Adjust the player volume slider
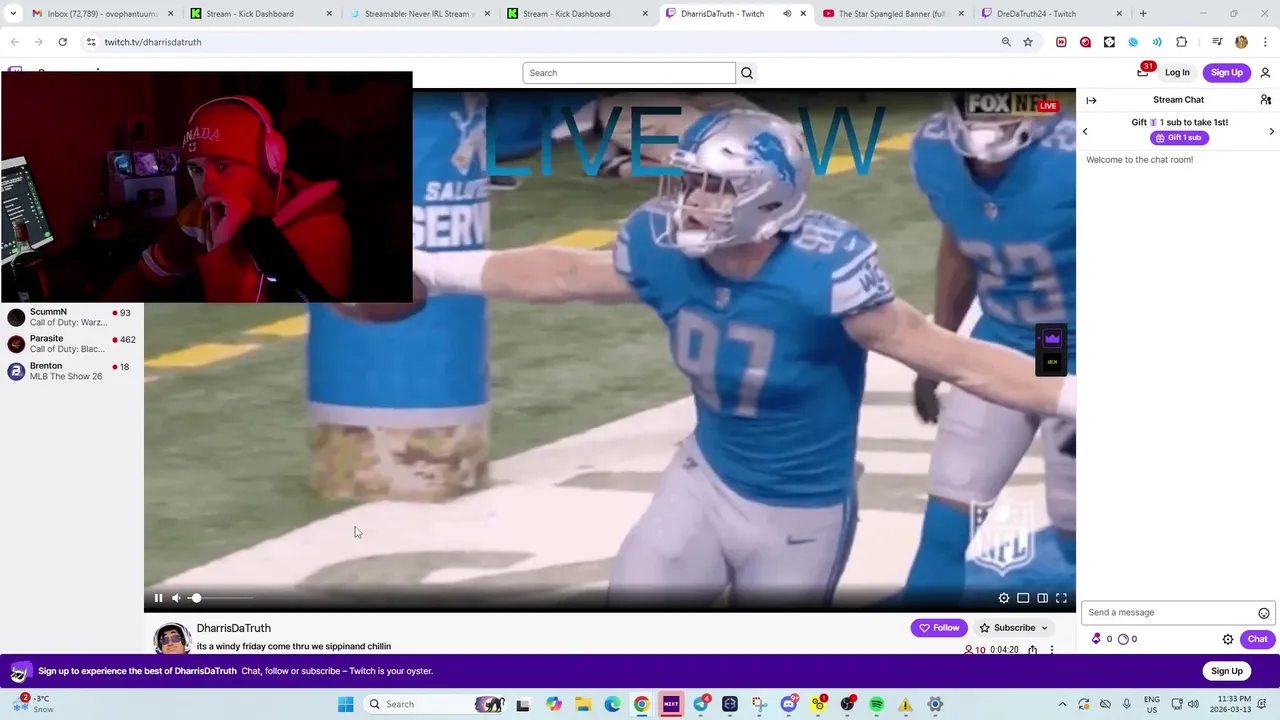Screen dimensions: 1280x720 222,598
